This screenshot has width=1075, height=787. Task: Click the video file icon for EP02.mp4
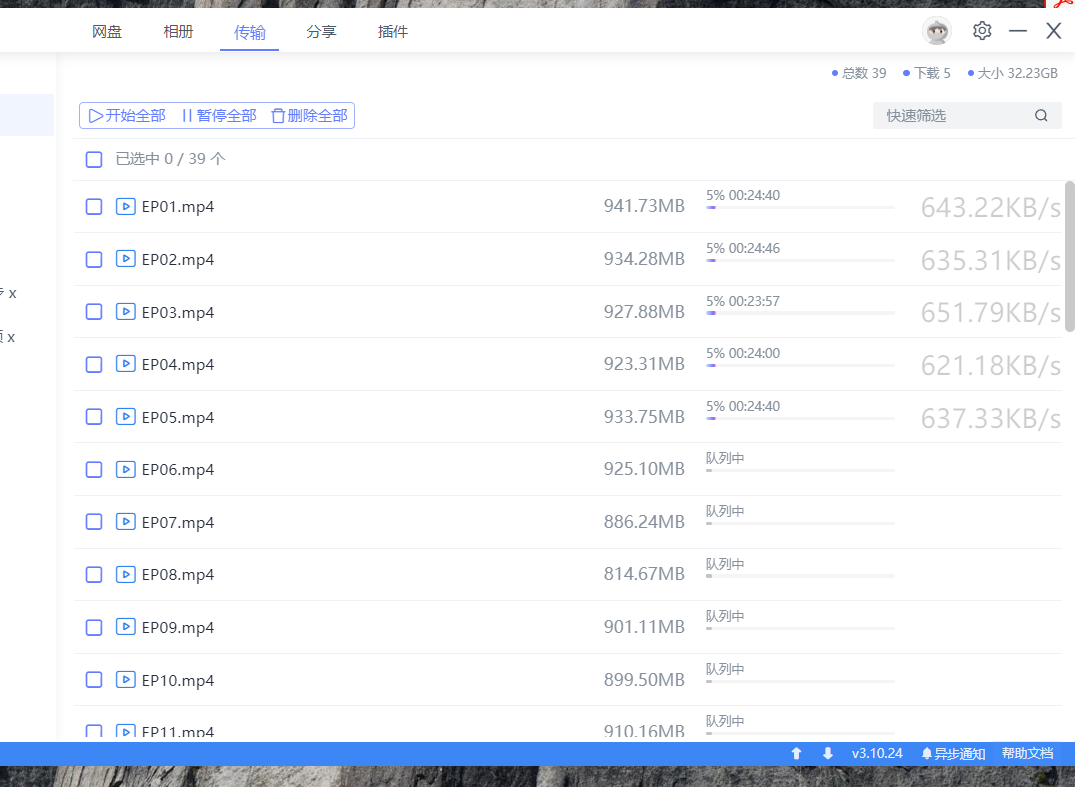pos(125,259)
